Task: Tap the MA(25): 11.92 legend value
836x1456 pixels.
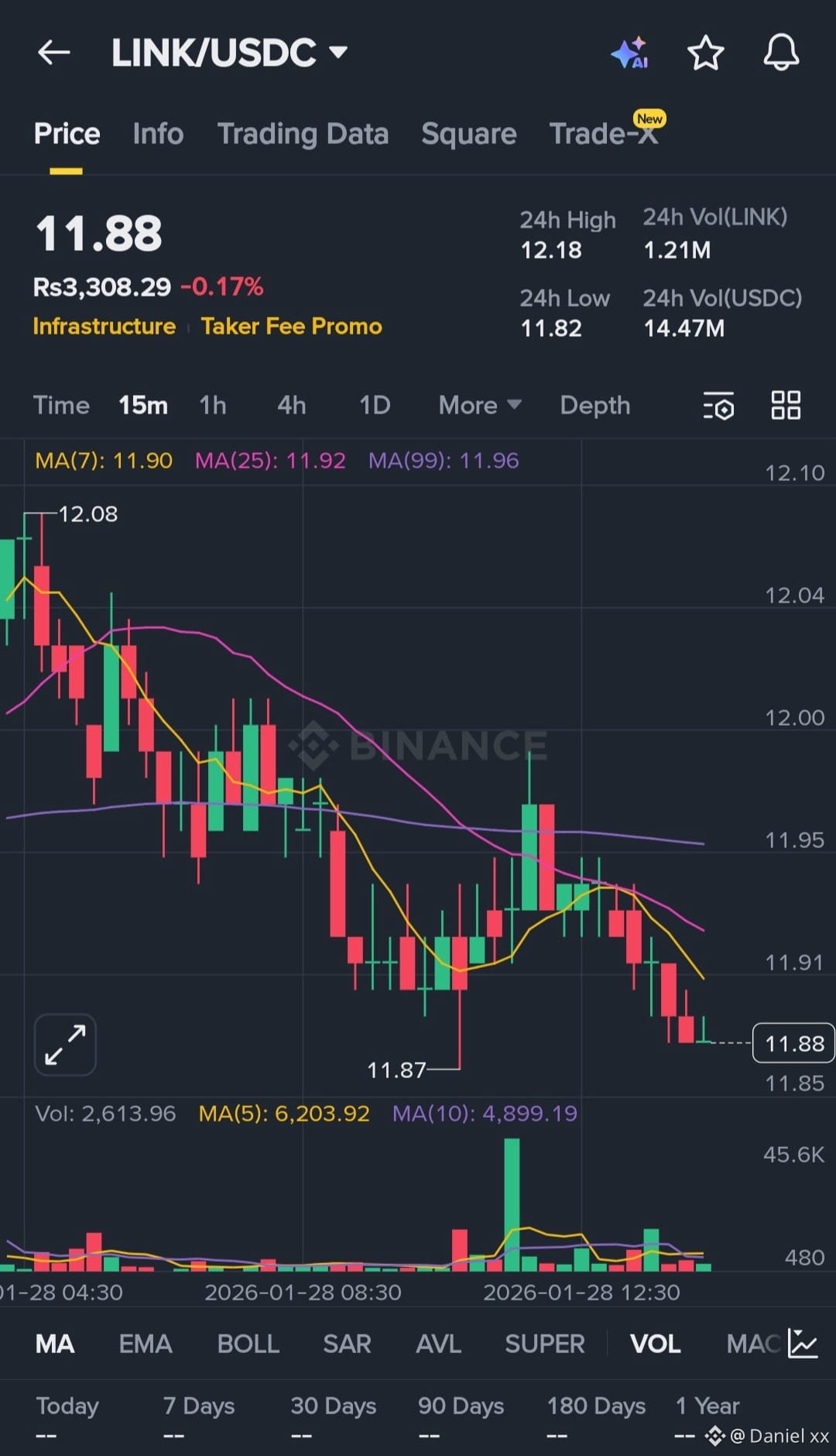Action: [270, 461]
